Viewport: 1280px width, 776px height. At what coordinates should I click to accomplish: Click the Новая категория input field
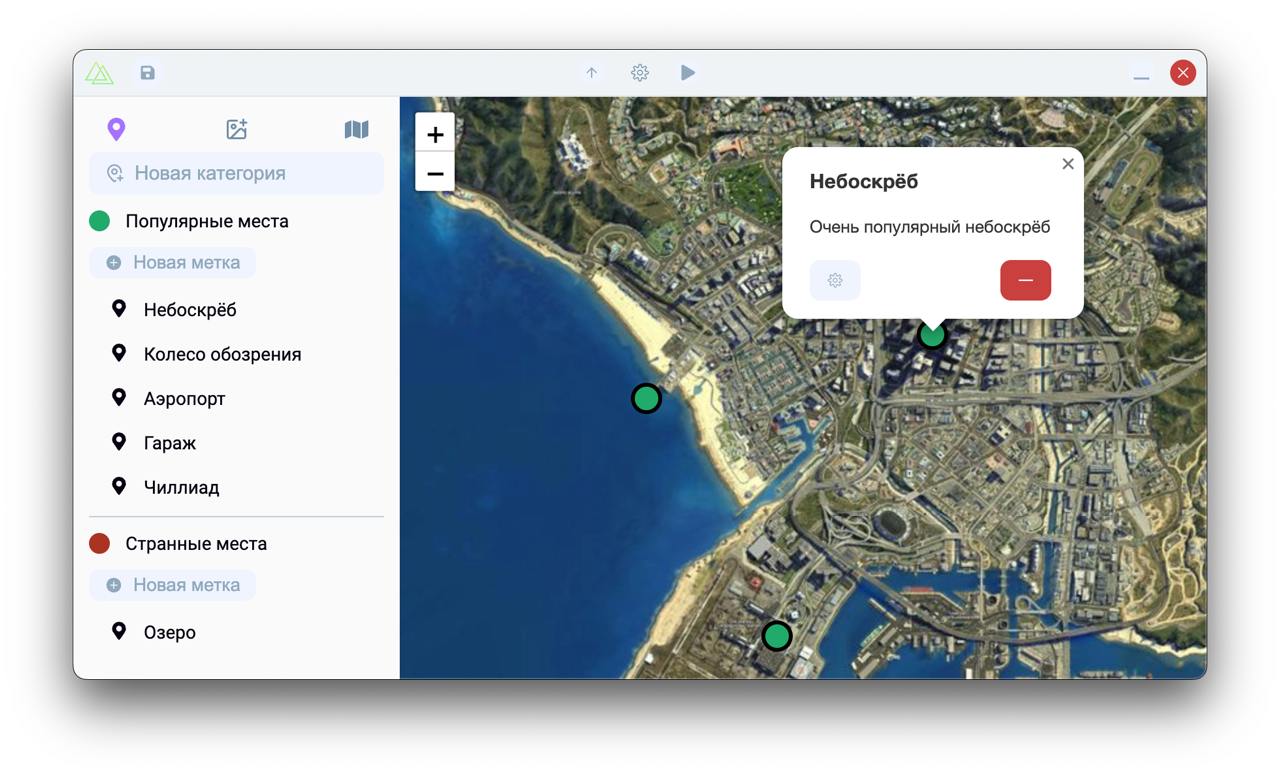tap(237, 173)
